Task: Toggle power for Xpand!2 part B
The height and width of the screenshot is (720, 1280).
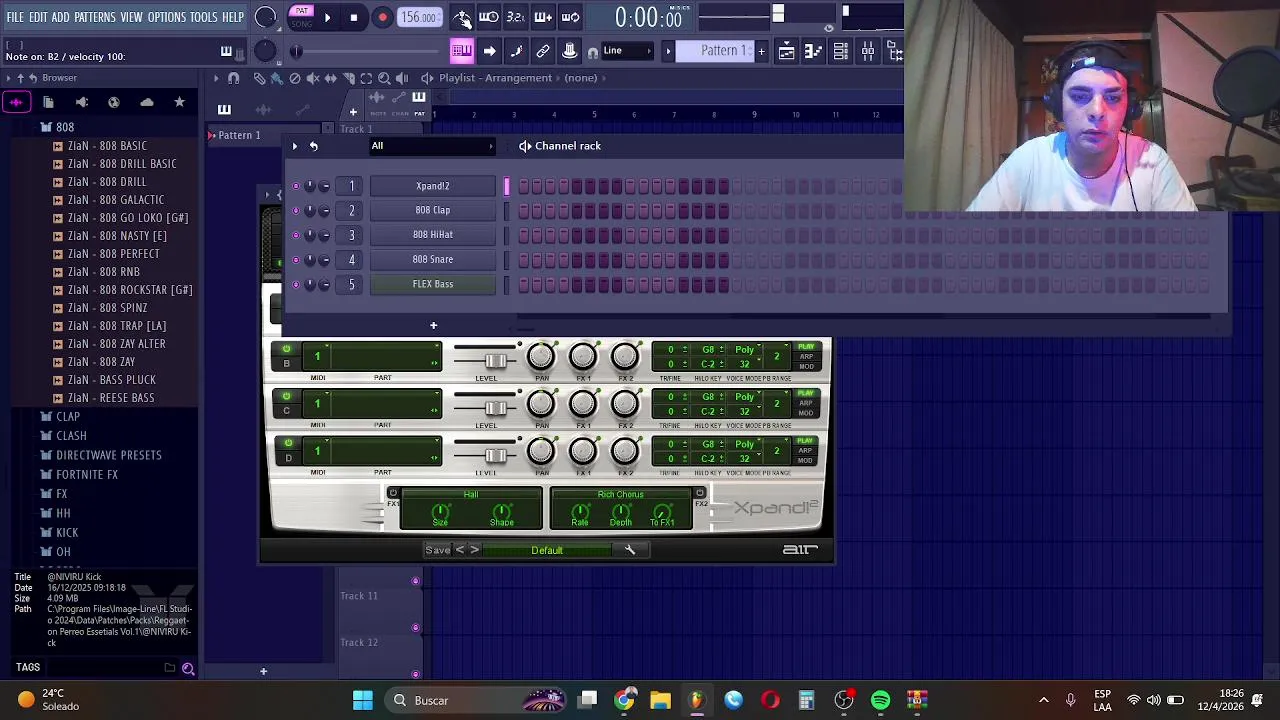Action: [287, 349]
